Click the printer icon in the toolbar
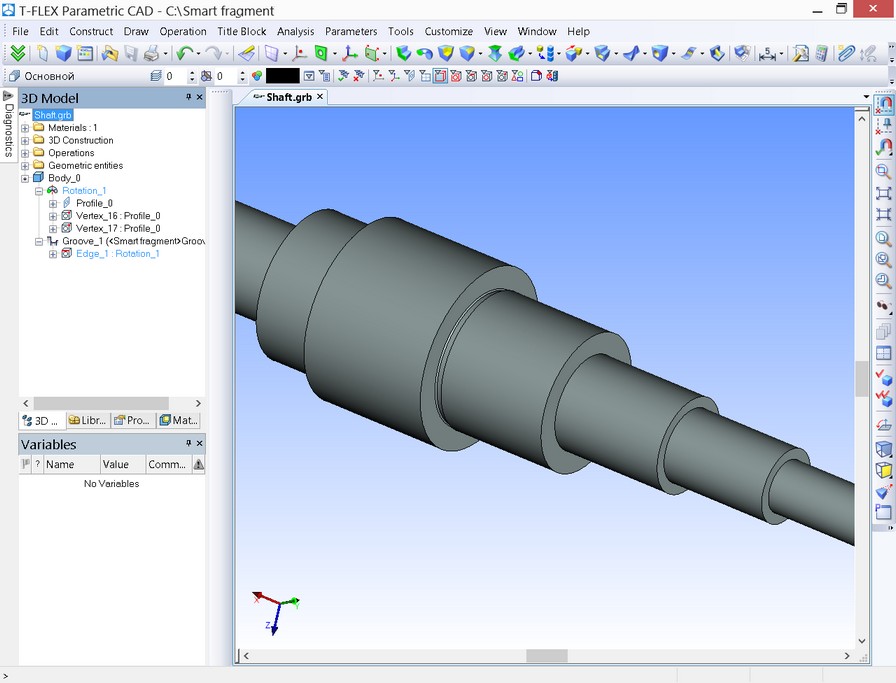Viewport: 896px width, 683px height. pyautogui.click(x=151, y=54)
